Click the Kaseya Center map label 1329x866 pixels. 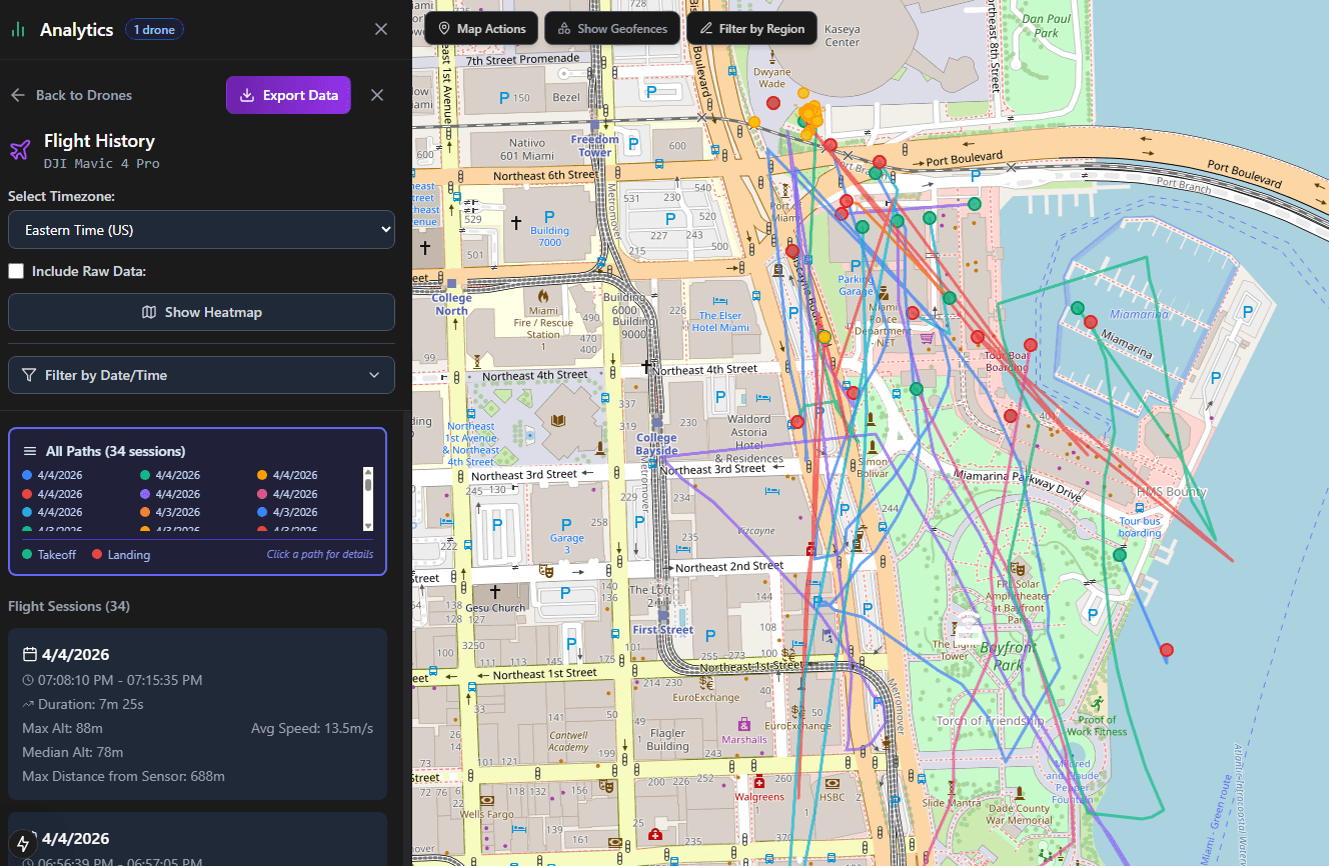[842, 36]
